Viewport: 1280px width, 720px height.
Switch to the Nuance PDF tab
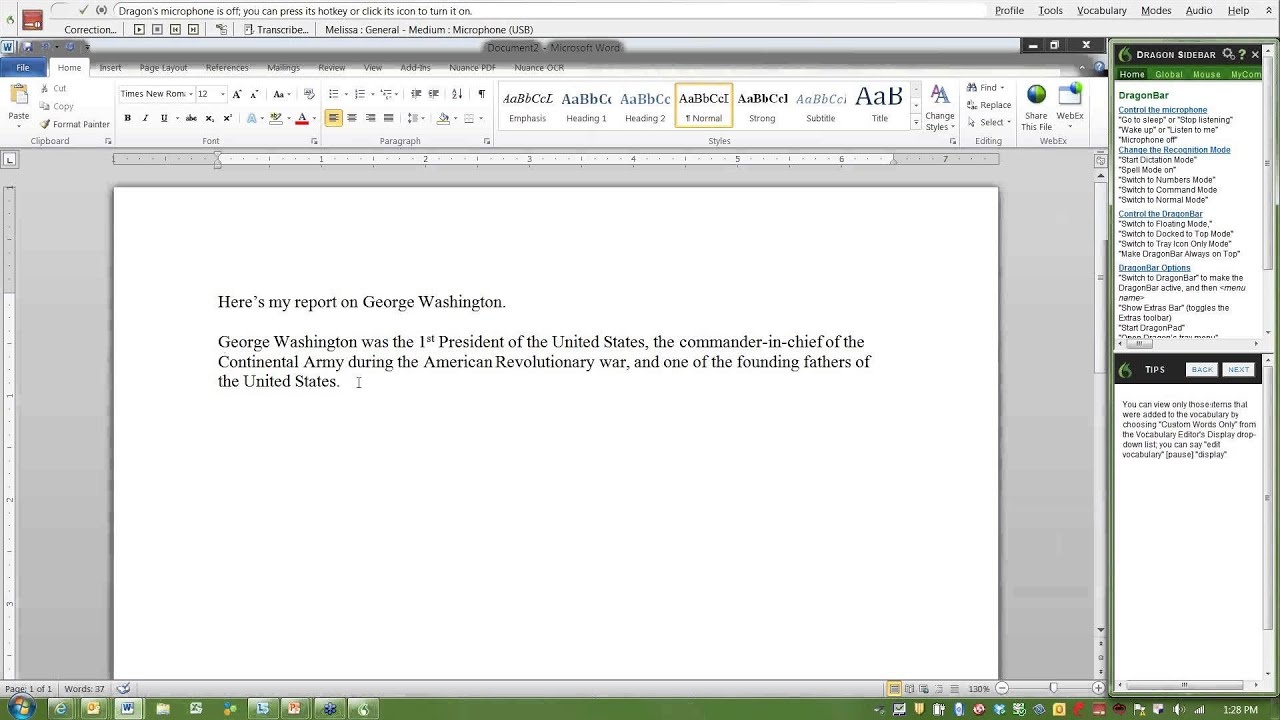(472, 68)
